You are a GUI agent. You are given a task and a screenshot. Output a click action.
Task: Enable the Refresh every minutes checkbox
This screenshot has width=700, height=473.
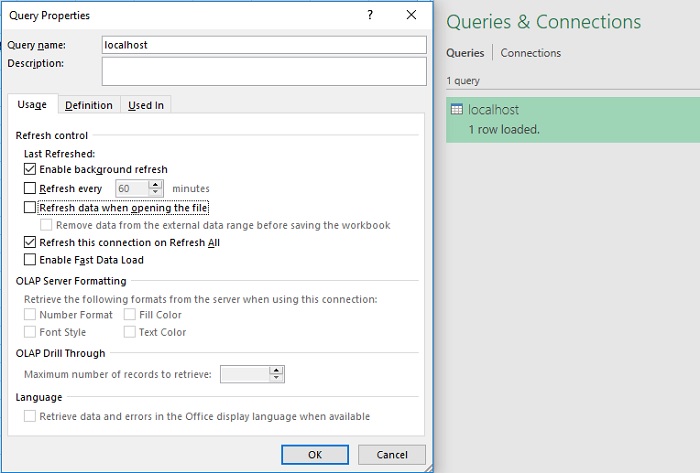(x=29, y=188)
